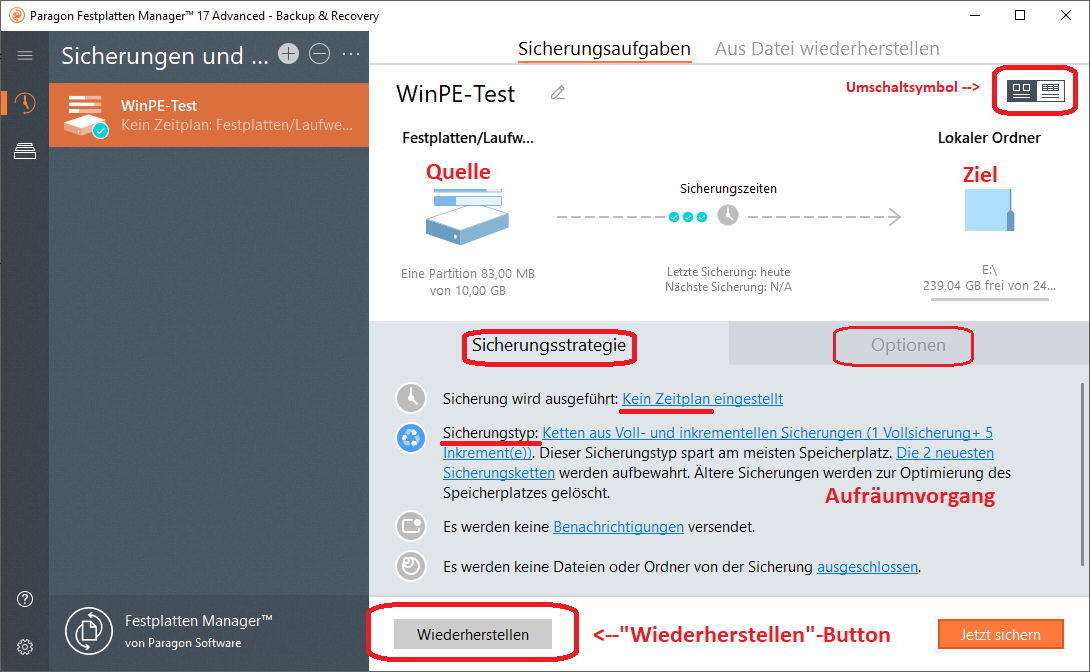Add a new backup job with plus icon

288,54
